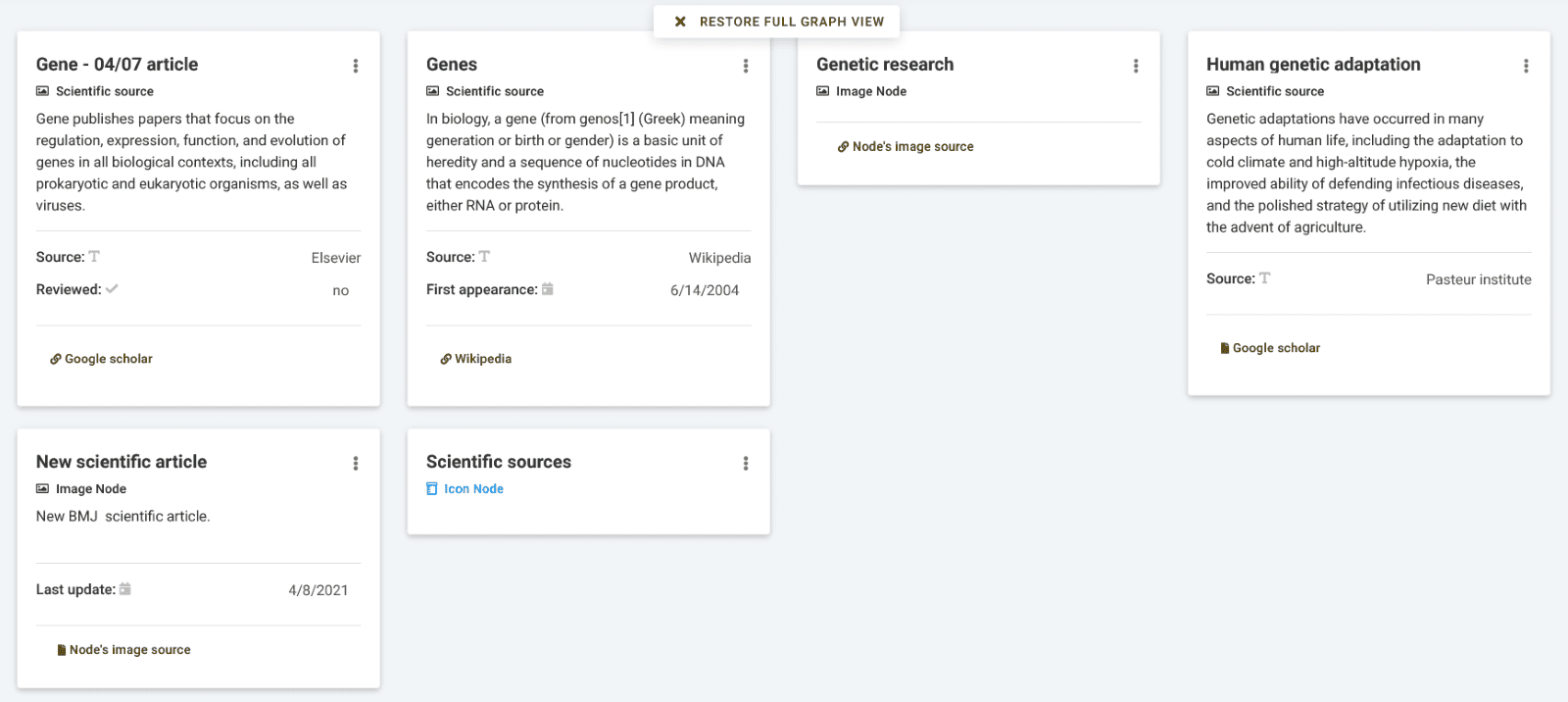This screenshot has width=1568, height=702.
Task: Open three-dot menu on Scientific sources card
Action: point(745,463)
